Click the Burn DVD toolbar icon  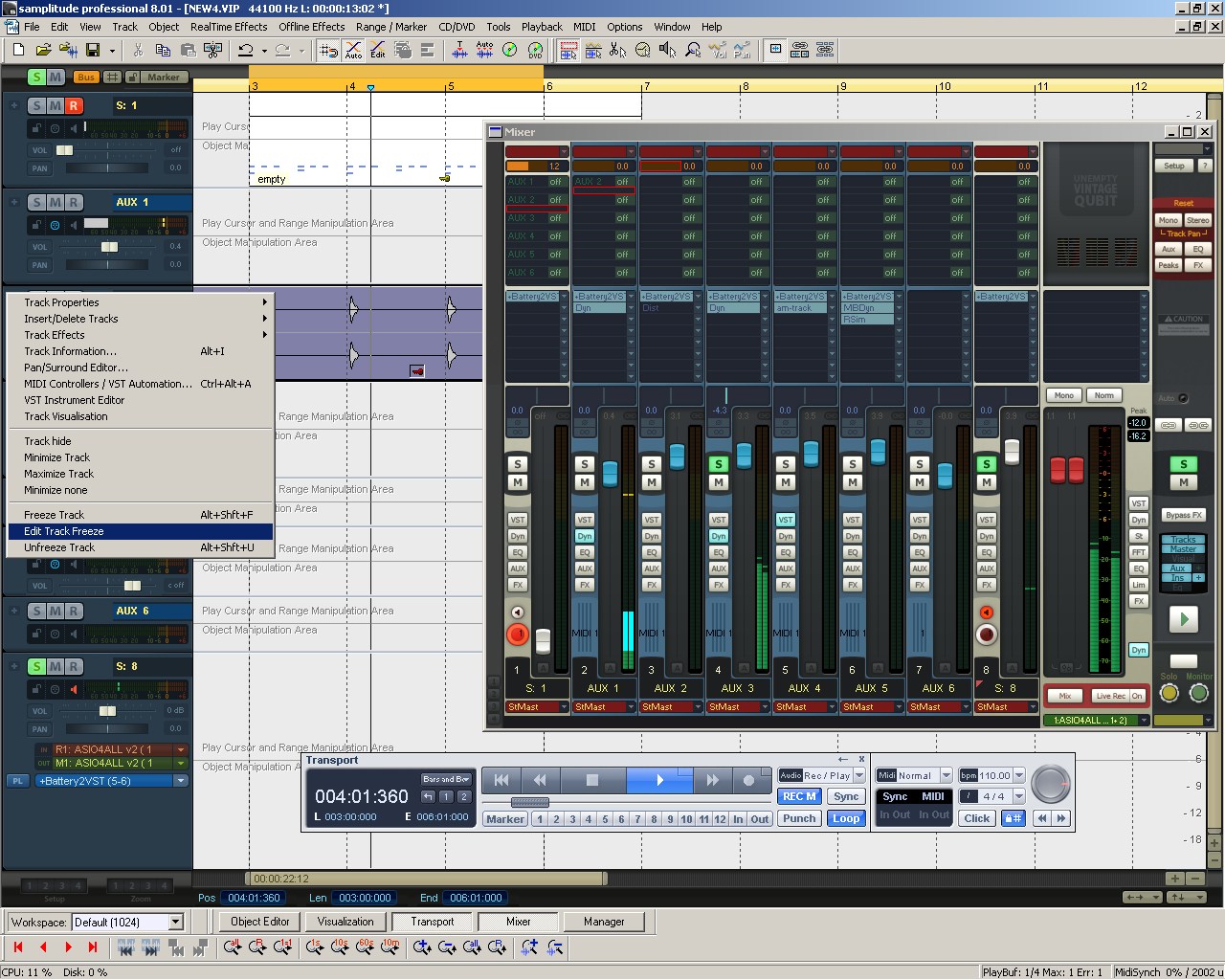[x=535, y=50]
